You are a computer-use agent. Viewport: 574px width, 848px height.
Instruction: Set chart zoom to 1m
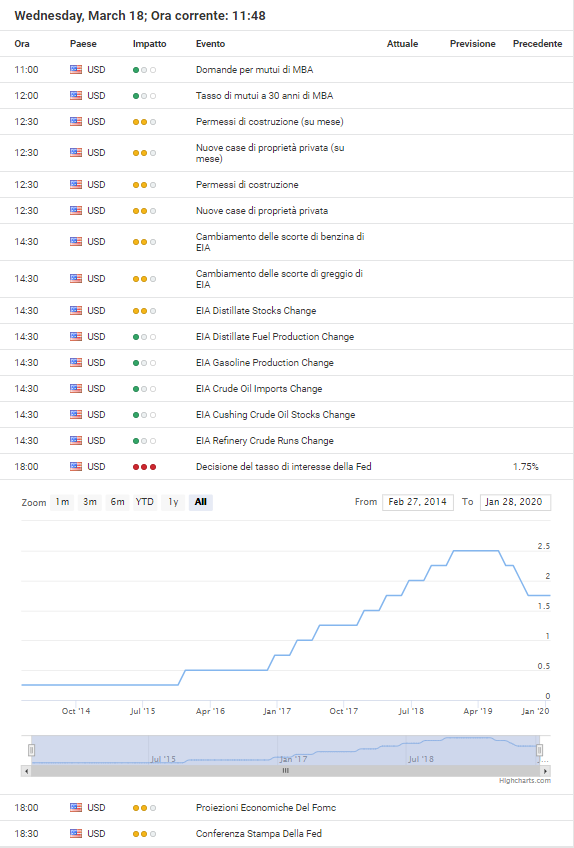pos(62,502)
